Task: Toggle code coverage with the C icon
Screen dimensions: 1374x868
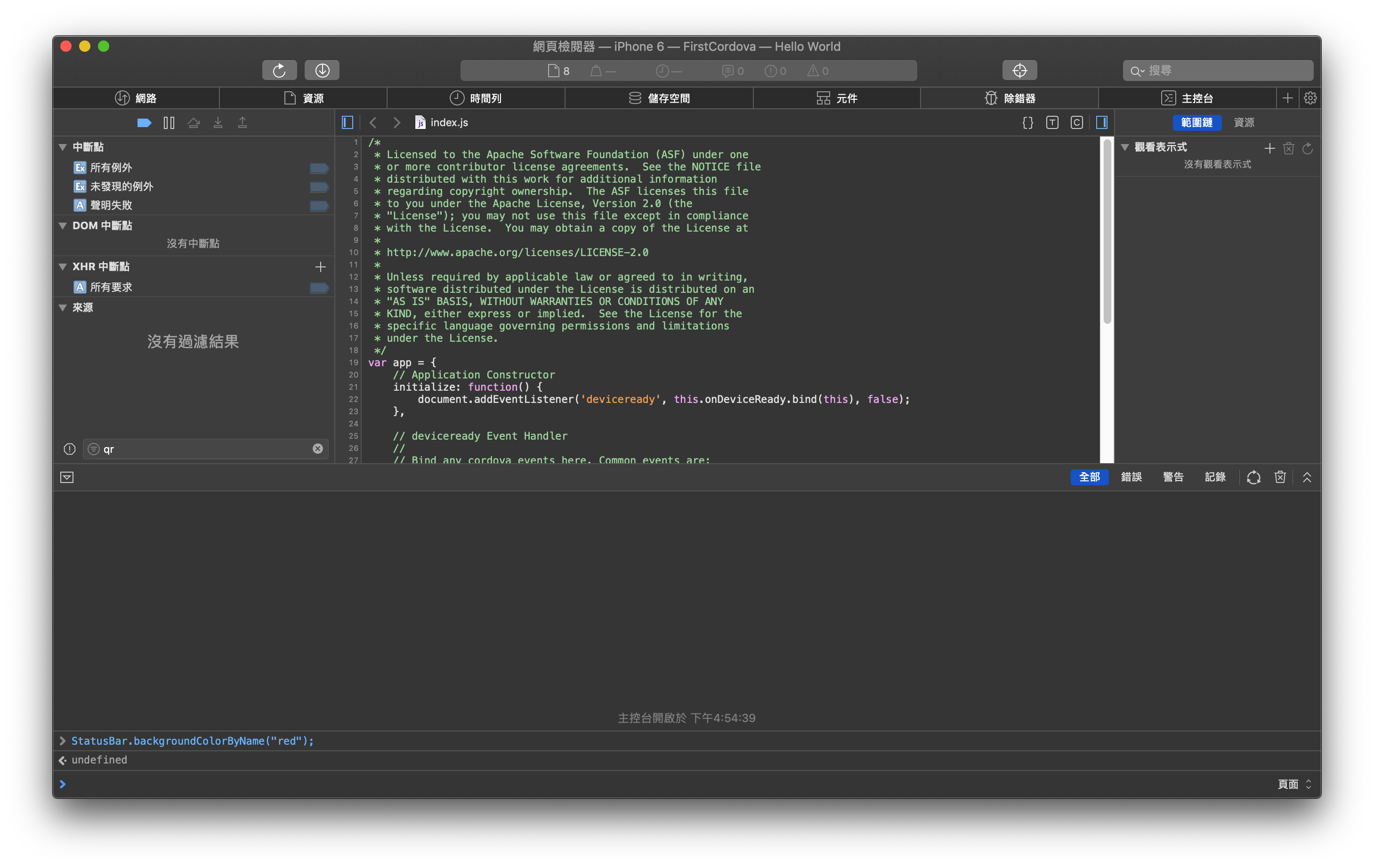Action: [1077, 122]
